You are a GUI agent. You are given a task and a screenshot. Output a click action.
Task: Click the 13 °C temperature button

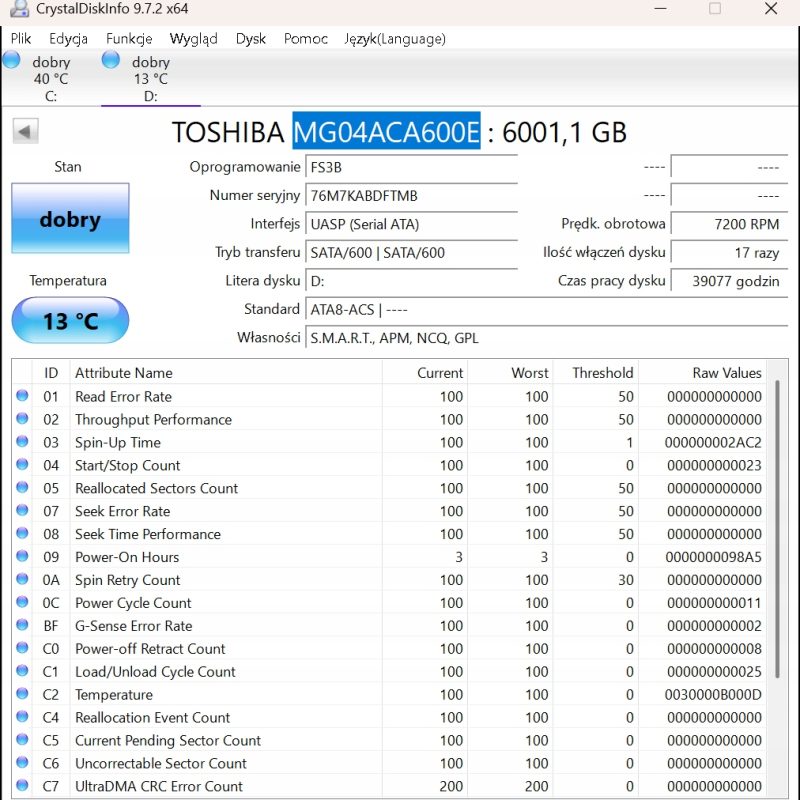coord(70,321)
